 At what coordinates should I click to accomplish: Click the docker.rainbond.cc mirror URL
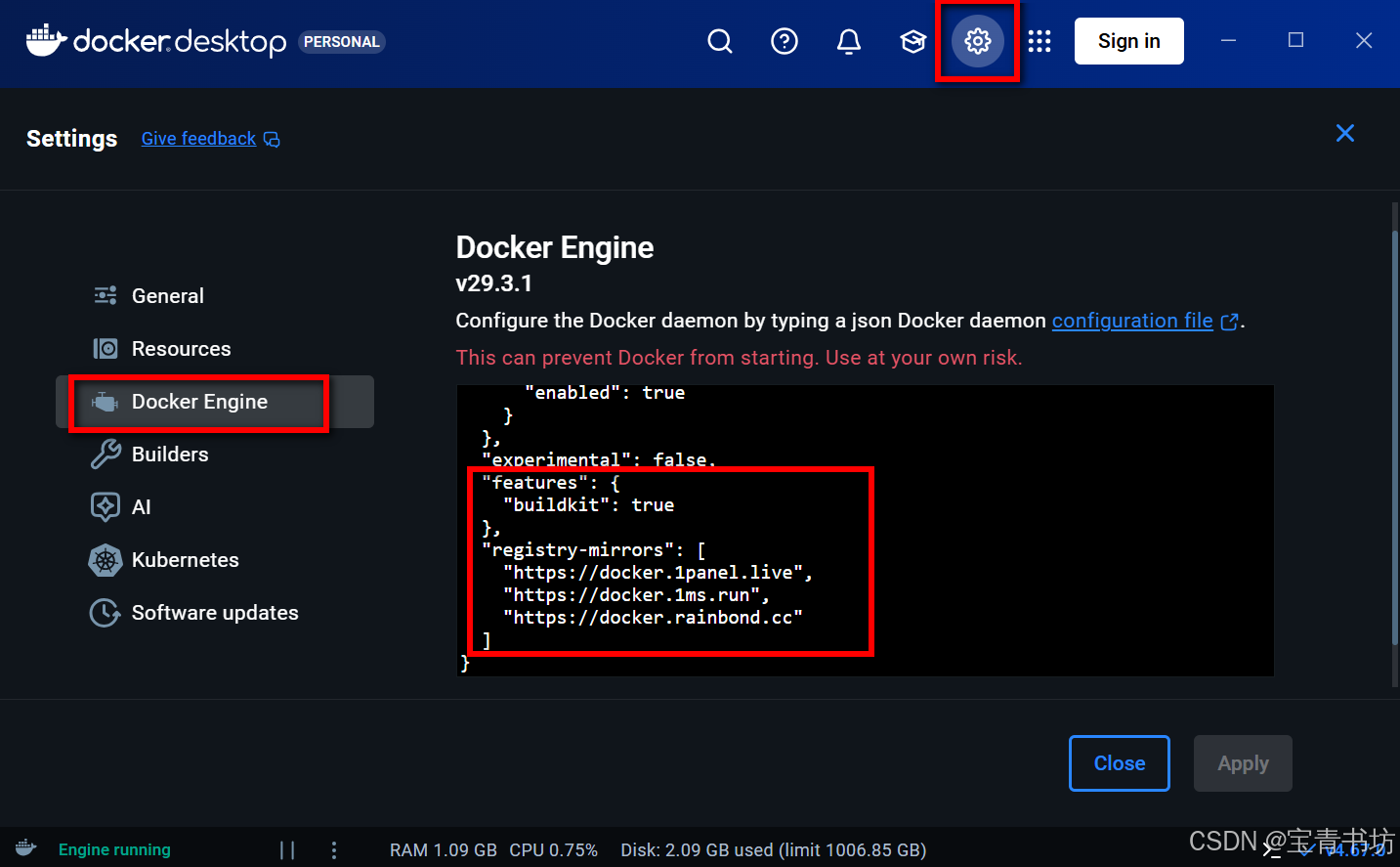[653, 618]
